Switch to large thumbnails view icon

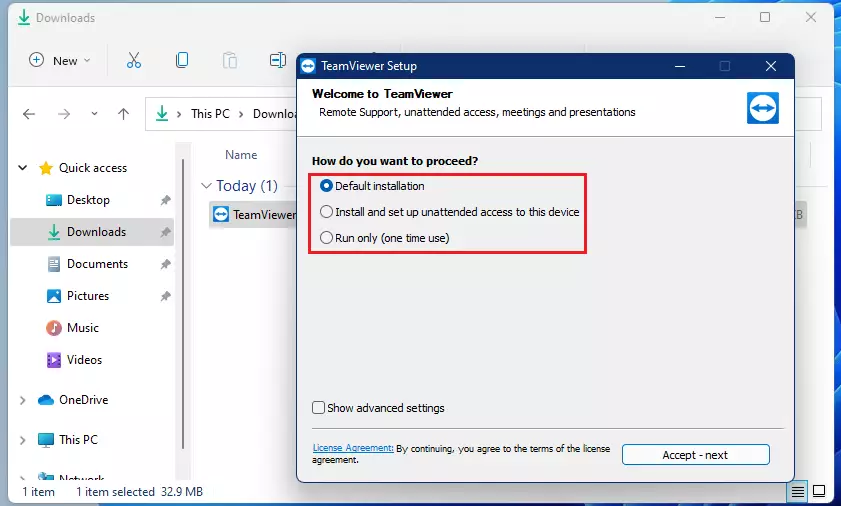coord(819,491)
